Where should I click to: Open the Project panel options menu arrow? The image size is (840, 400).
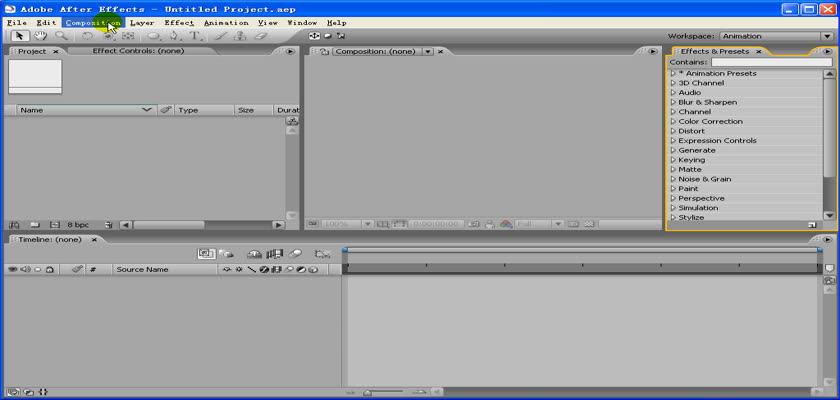click(x=290, y=51)
